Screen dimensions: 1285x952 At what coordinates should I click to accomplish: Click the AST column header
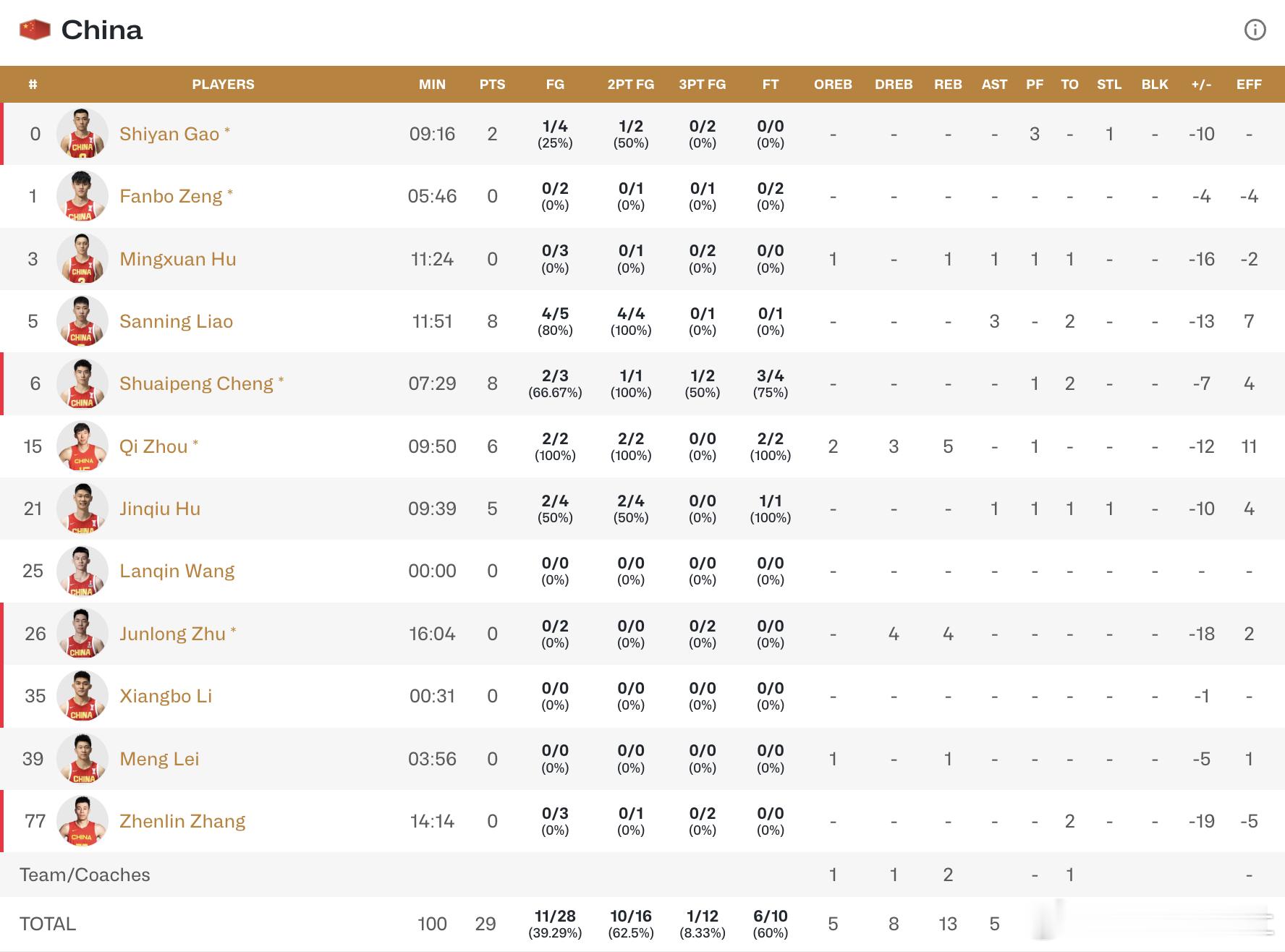point(994,85)
